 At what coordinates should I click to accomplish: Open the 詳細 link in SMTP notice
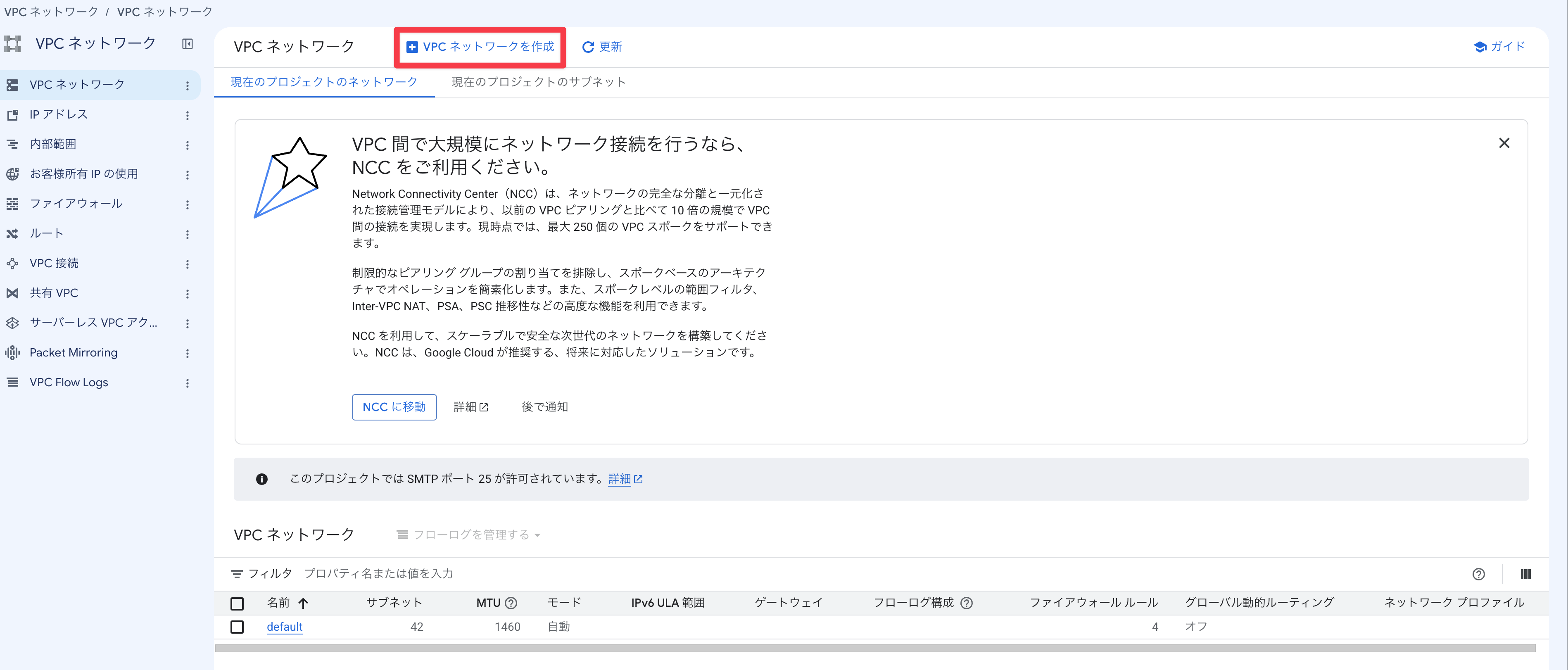(x=626, y=480)
